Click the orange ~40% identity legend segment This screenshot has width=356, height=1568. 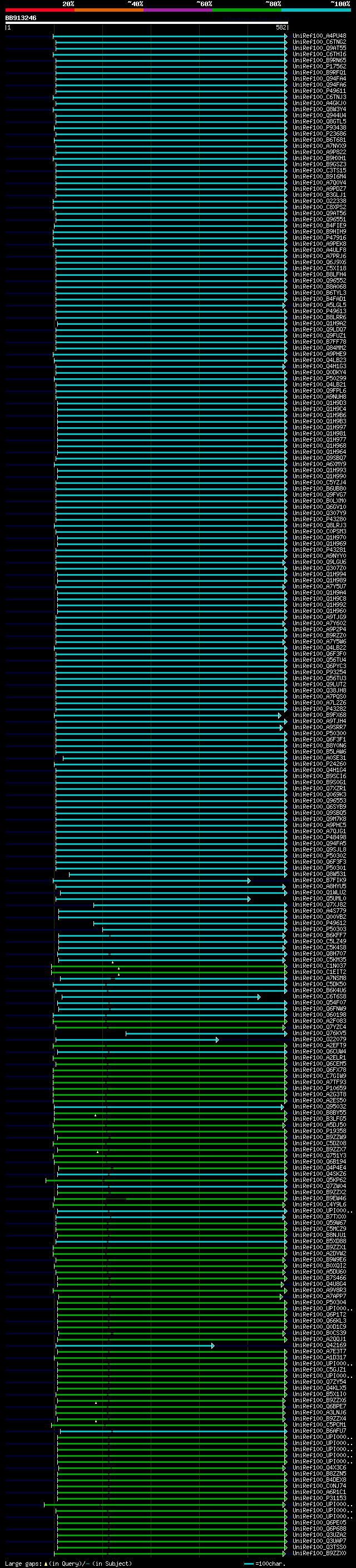tap(109, 10)
